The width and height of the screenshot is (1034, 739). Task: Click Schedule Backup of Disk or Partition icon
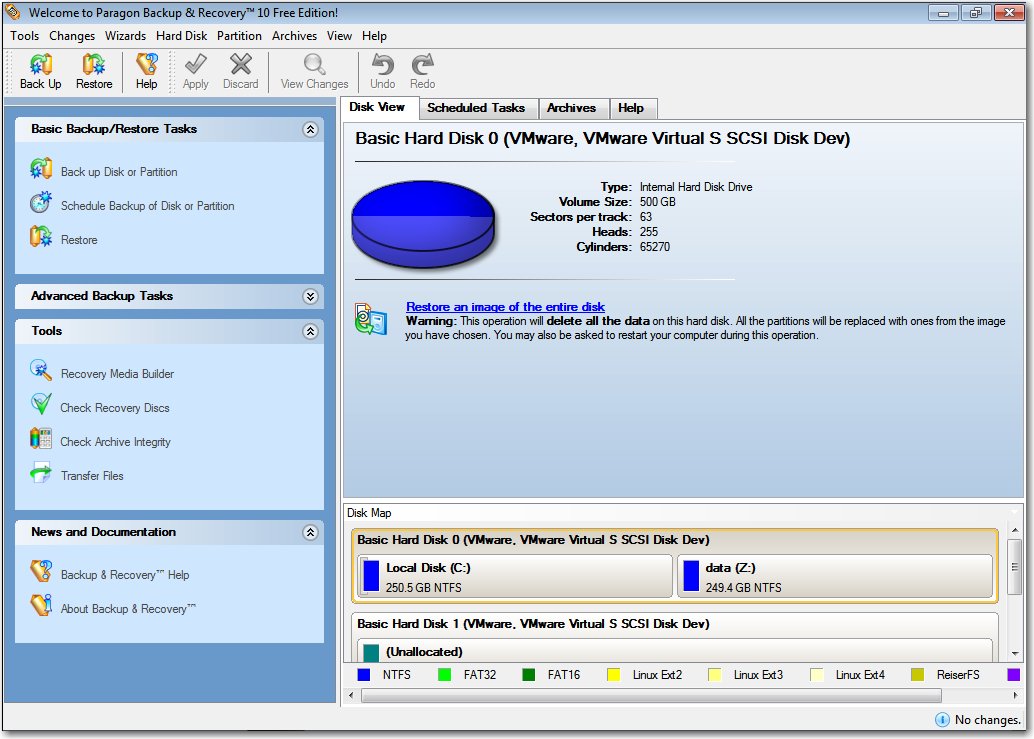point(41,204)
